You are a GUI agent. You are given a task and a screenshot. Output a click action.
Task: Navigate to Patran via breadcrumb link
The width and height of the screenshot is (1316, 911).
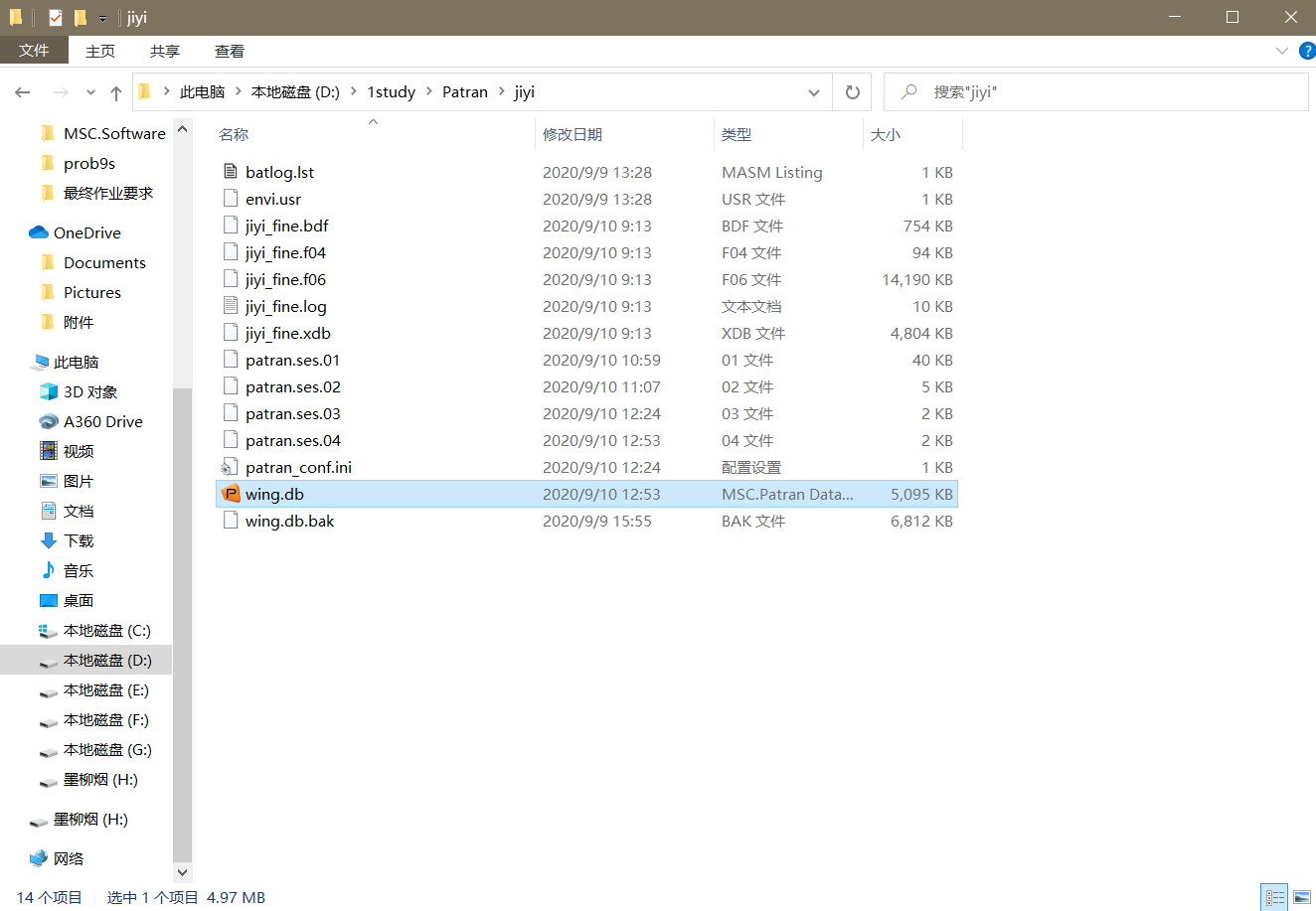[x=464, y=91]
